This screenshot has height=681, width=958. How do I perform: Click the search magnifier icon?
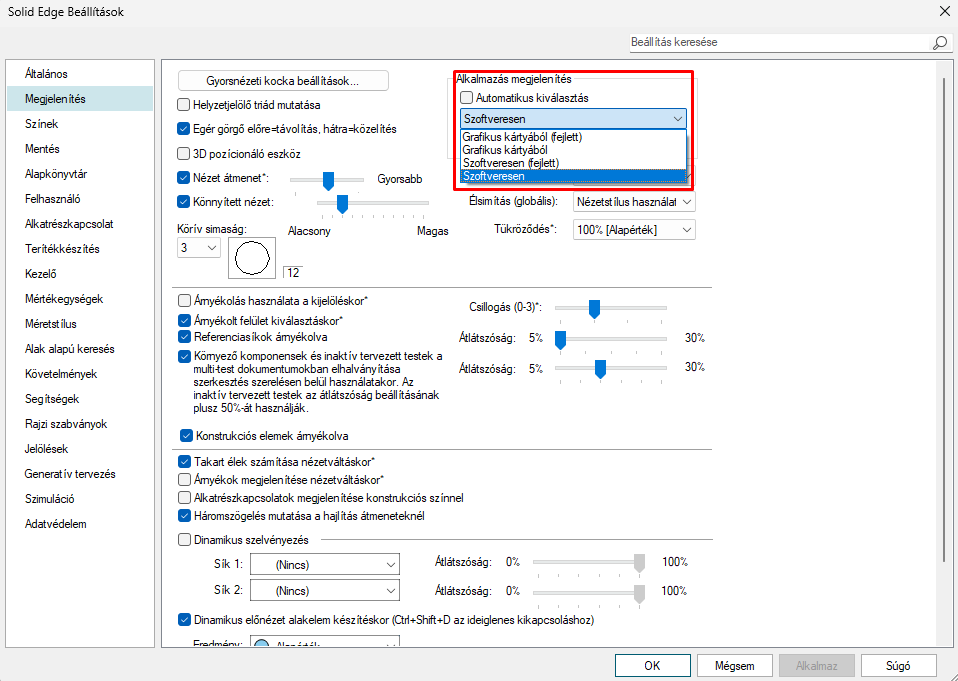(x=939, y=43)
